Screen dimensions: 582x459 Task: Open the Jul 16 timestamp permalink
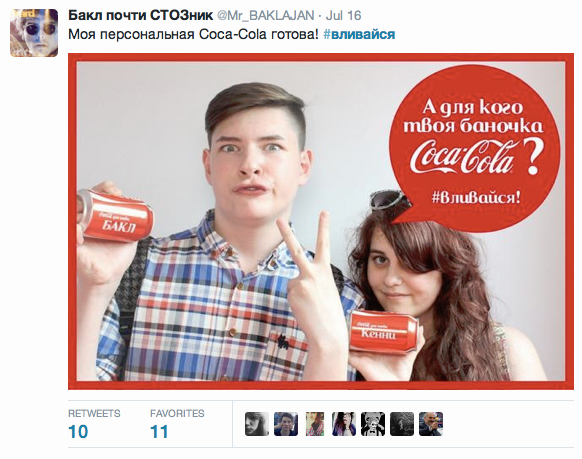[343, 16]
